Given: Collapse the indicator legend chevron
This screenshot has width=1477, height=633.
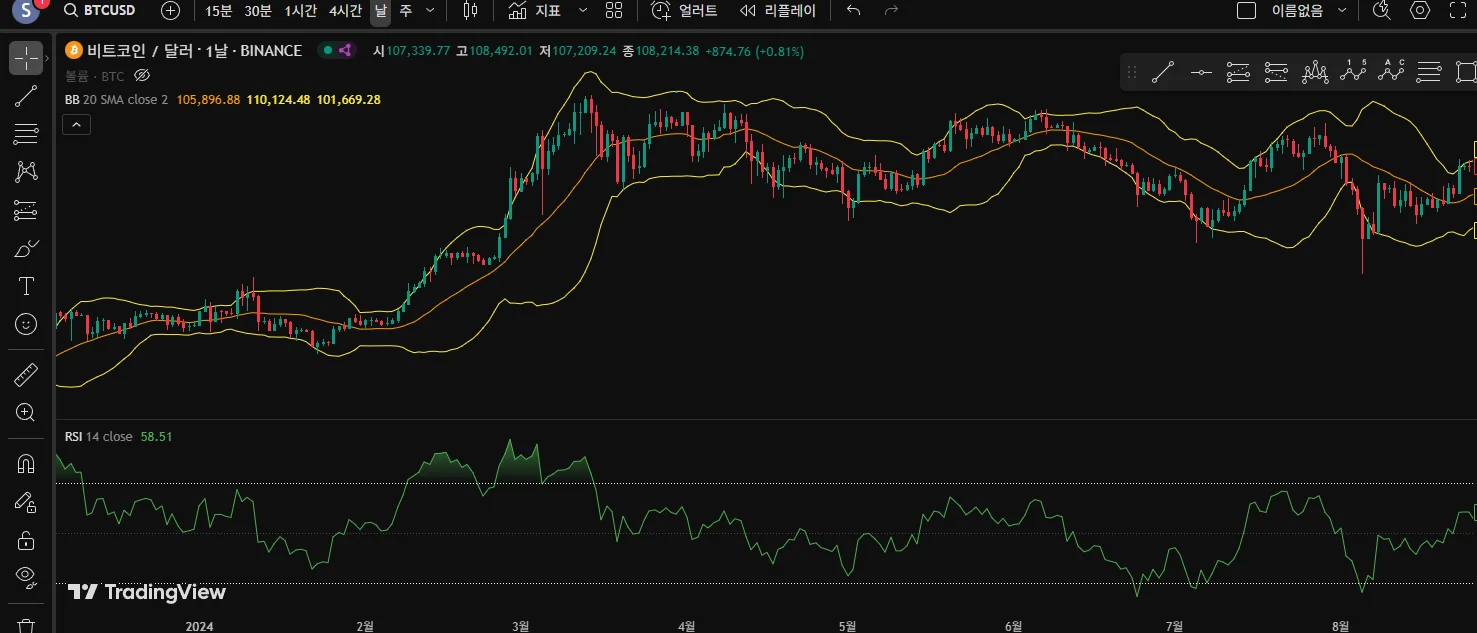Looking at the screenshot, I should pyautogui.click(x=77, y=125).
